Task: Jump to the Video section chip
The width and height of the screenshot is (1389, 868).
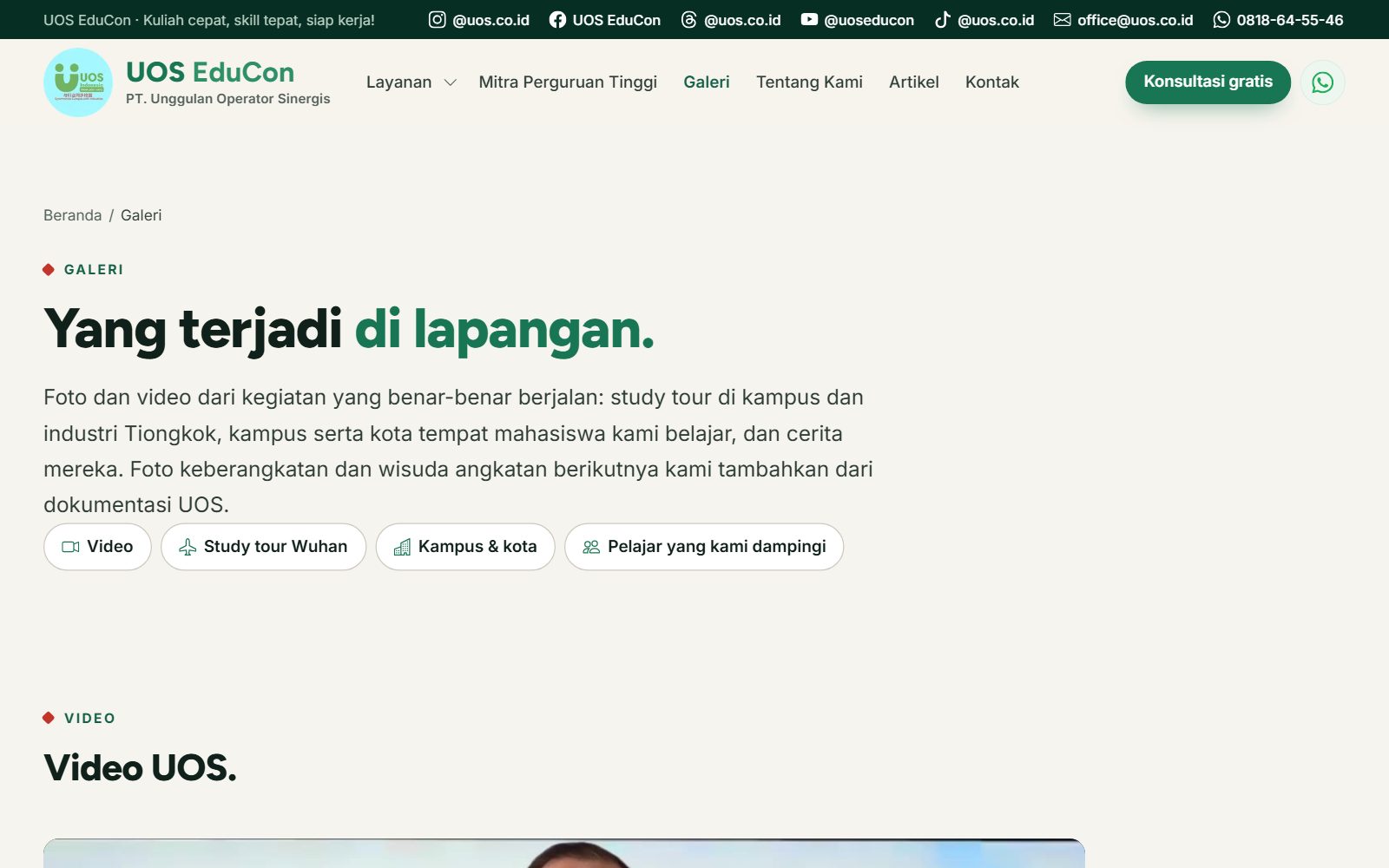Action: click(x=97, y=547)
